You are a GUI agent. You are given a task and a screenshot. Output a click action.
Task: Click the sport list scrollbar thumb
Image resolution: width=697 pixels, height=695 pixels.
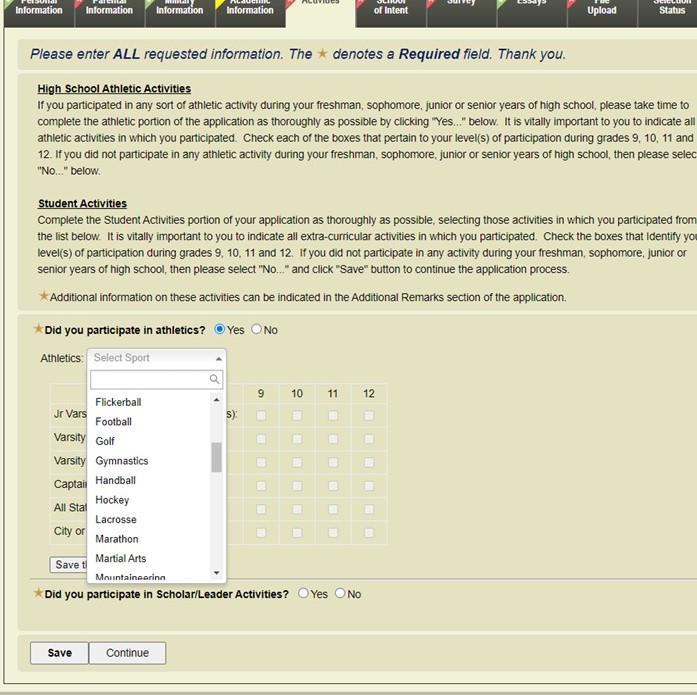(x=217, y=457)
